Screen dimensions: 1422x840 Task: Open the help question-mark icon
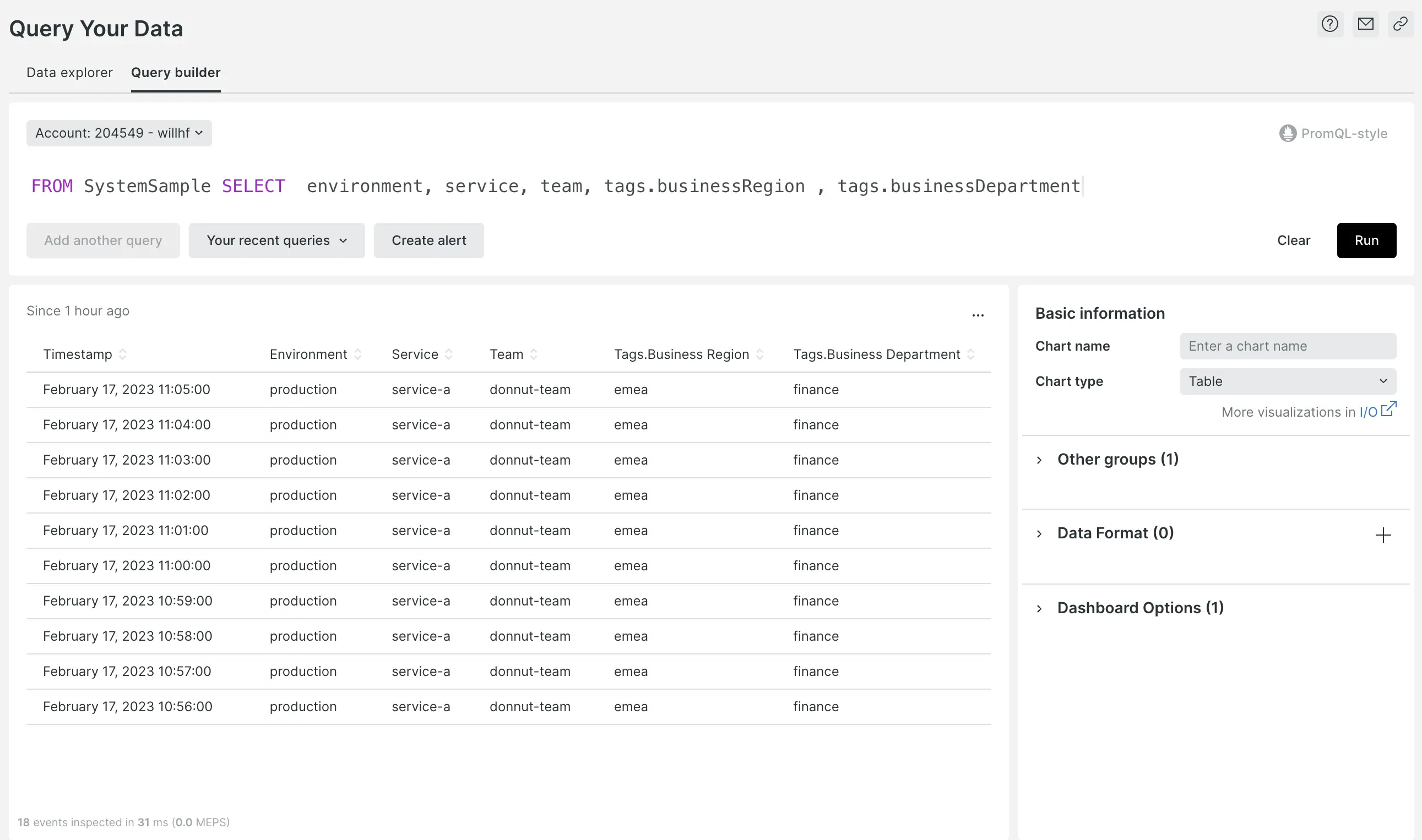click(x=1329, y=24)
